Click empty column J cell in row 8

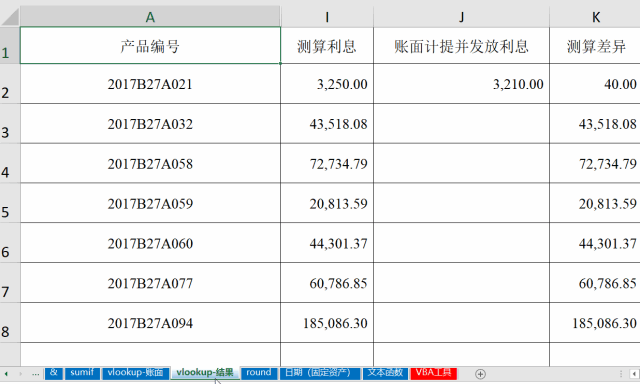click(x=461, y=322)
